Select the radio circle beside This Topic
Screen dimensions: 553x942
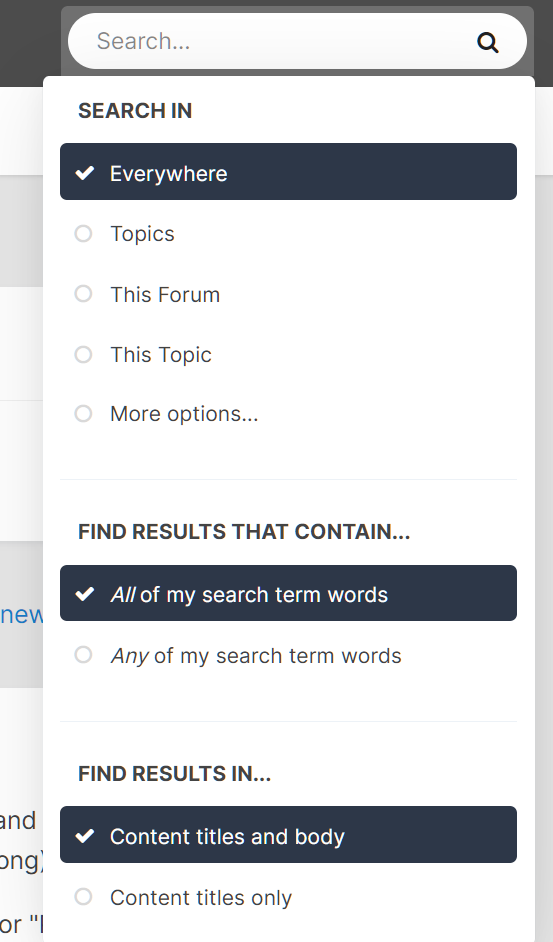[83, 354]
